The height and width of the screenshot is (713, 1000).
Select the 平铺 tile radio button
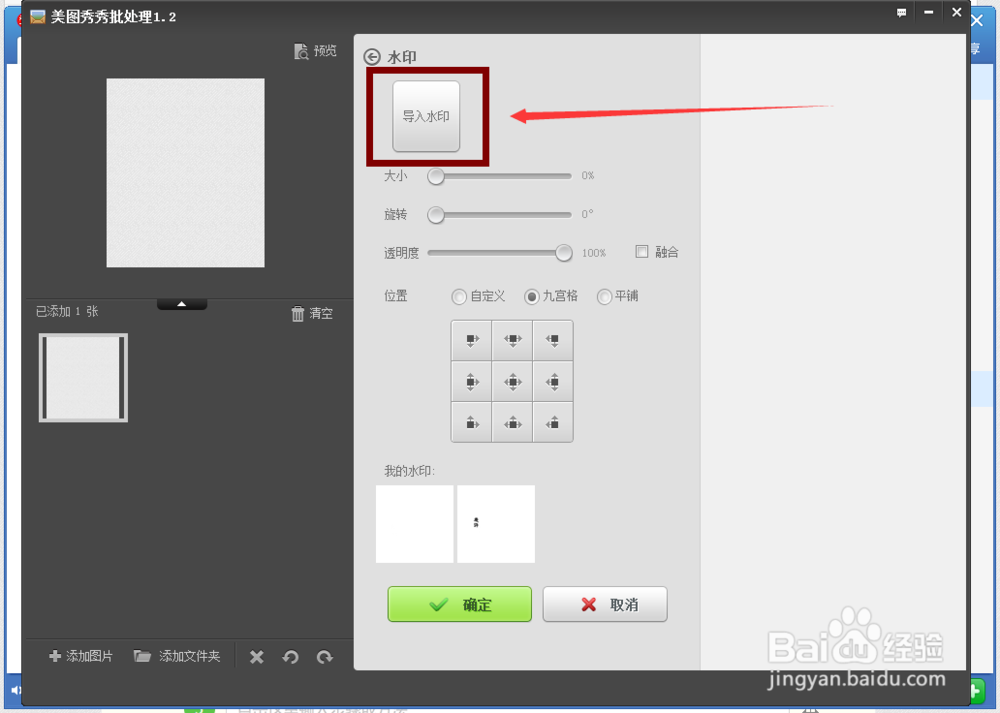[x=604, y=297]
